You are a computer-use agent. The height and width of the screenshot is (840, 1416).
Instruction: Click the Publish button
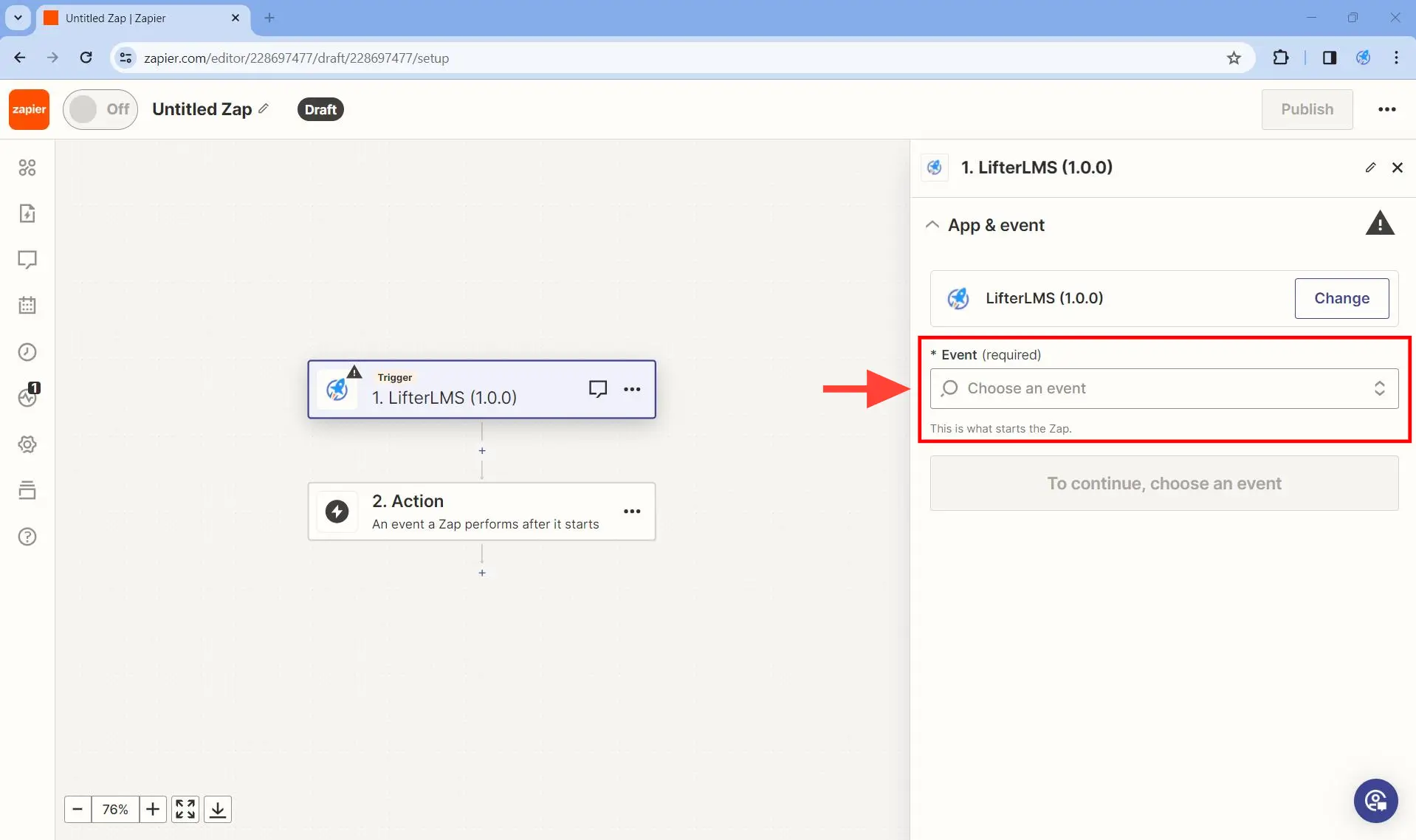1307,109
